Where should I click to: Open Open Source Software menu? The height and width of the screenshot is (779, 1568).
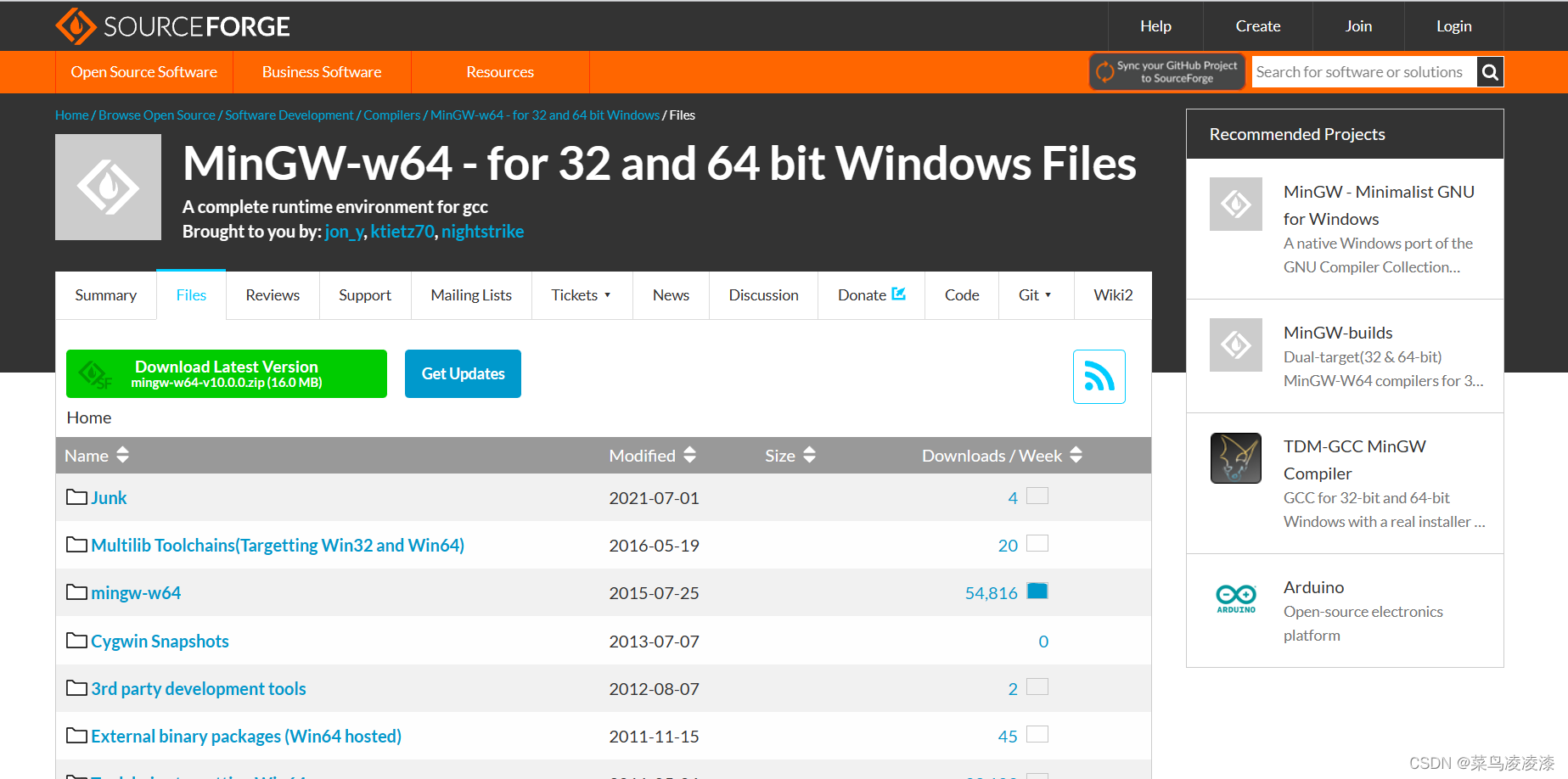coord(144,72)
